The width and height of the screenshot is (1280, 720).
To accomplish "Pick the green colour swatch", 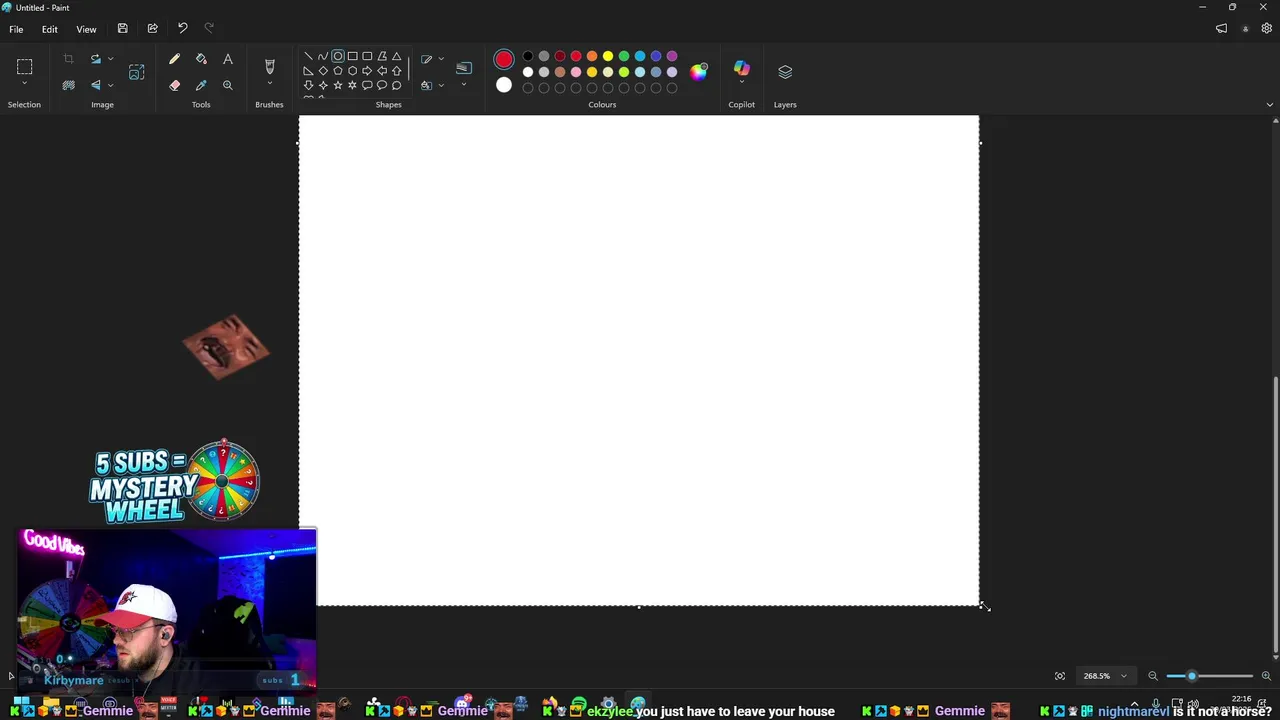I will [x=624, y=56].
